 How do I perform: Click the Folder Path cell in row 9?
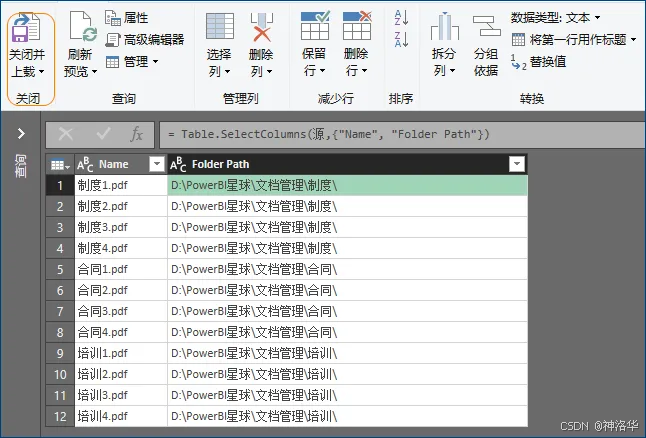coord(347,354)
